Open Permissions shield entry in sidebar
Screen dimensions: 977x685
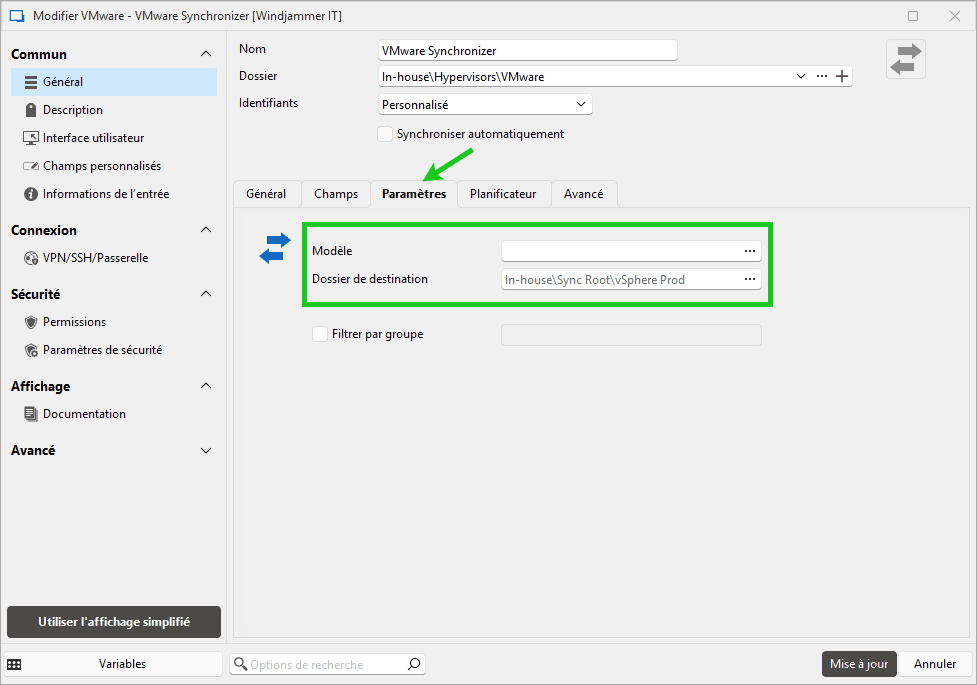73,322
